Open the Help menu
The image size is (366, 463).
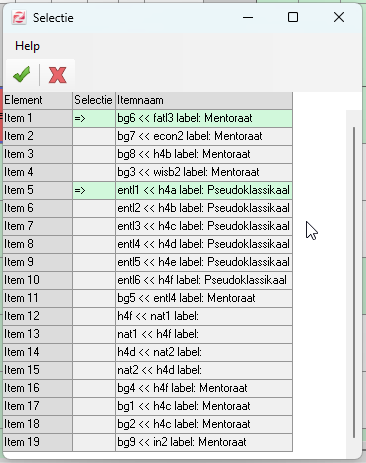[x=27, y=46]
